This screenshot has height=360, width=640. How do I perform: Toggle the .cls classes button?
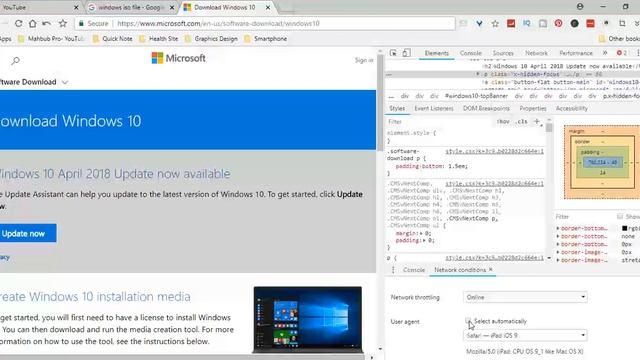click(521, 122)
